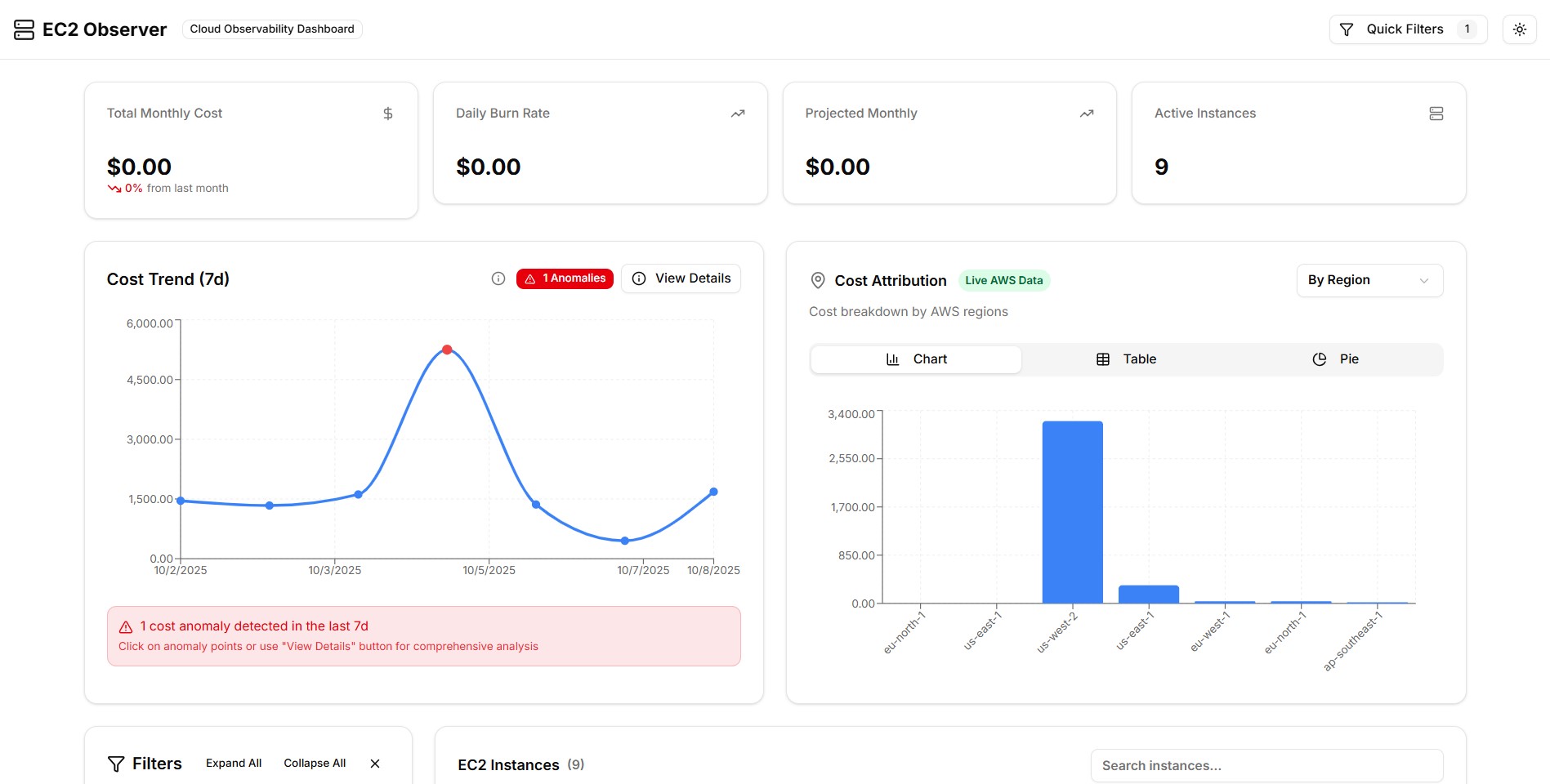Click the warning triangle in the anomaly banner
The height and width of the screenshot is (784, 1550).
[125, 626]
